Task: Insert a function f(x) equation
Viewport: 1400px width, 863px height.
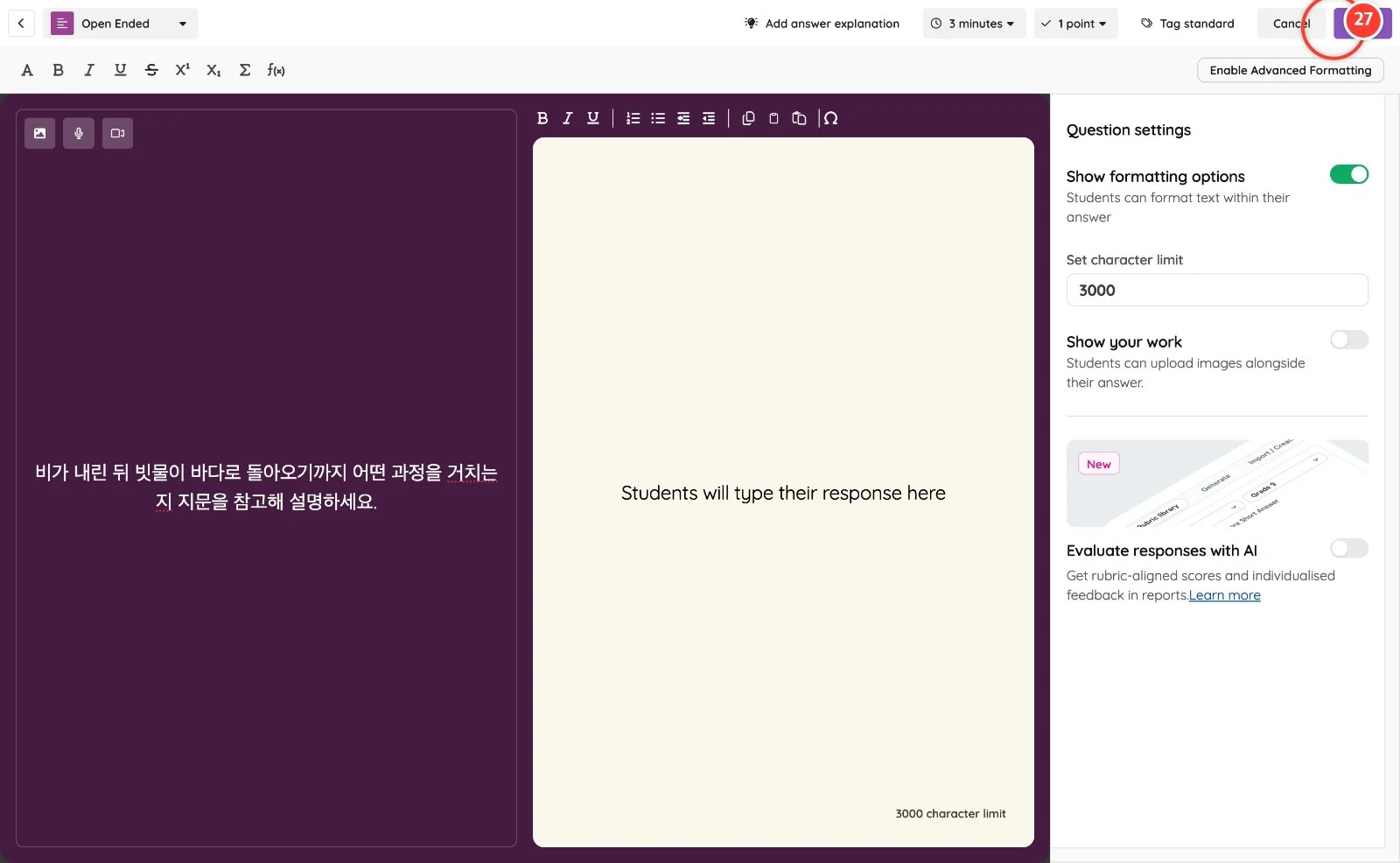Action: (276, 70)
